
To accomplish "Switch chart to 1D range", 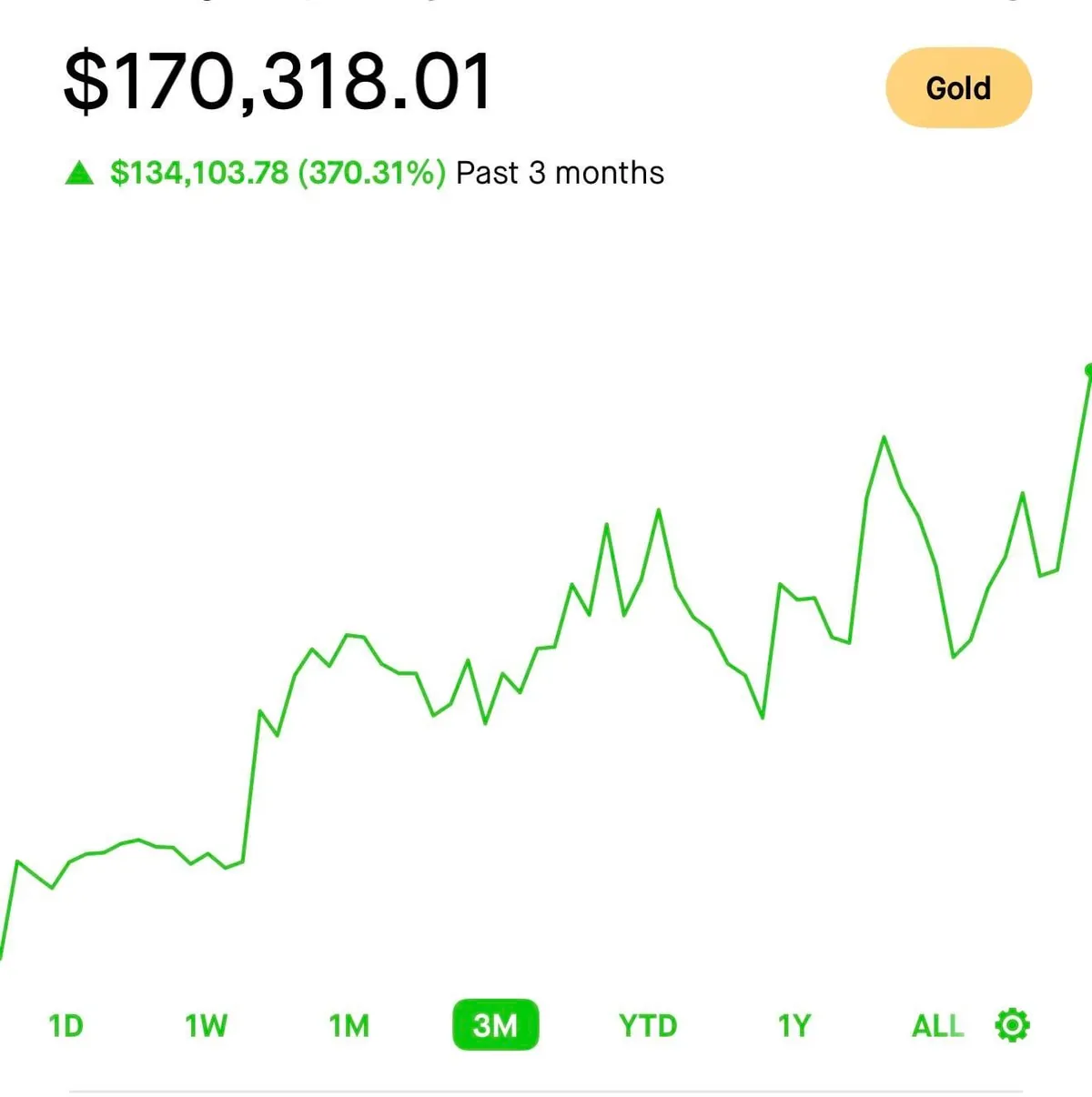I will click(66, 1026).
